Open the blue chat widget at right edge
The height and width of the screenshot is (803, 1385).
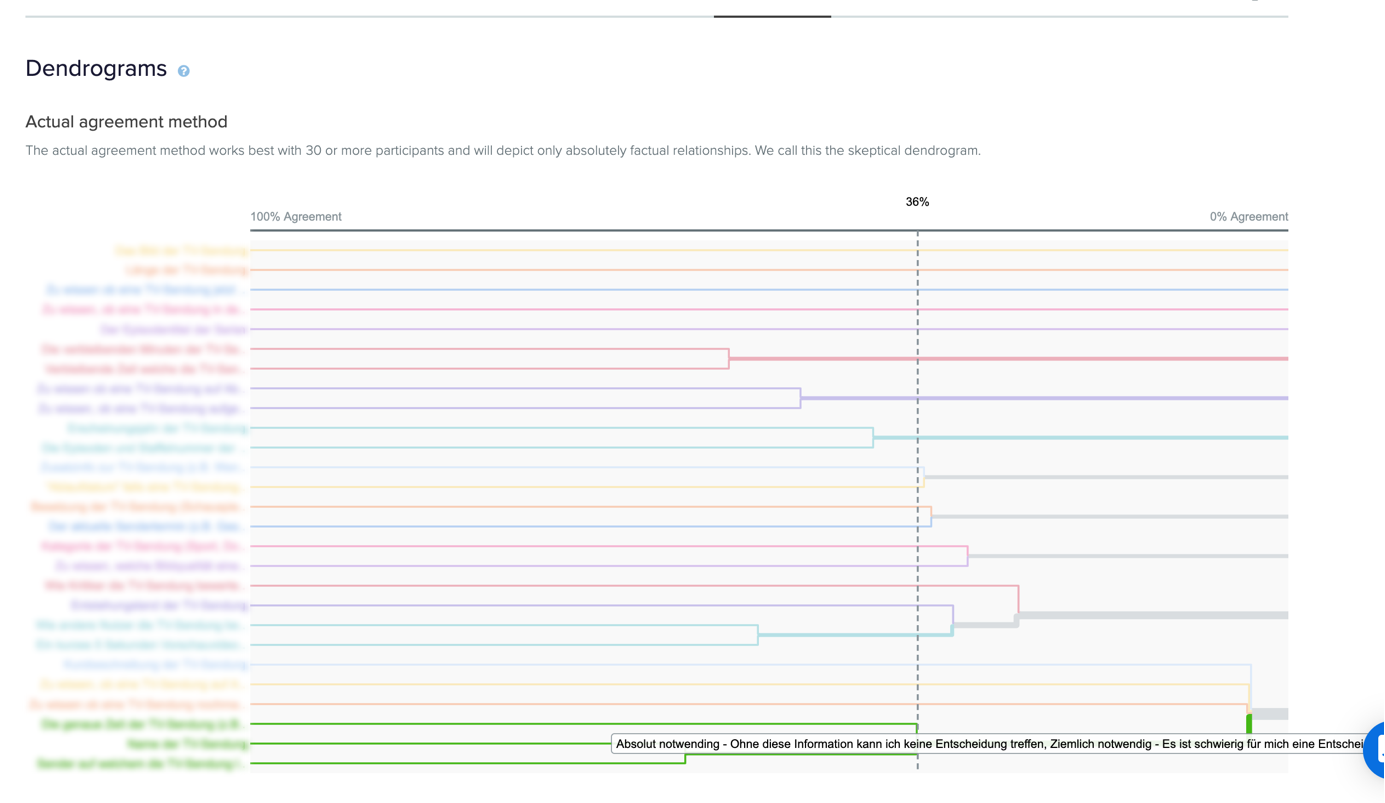(1376, 748)
